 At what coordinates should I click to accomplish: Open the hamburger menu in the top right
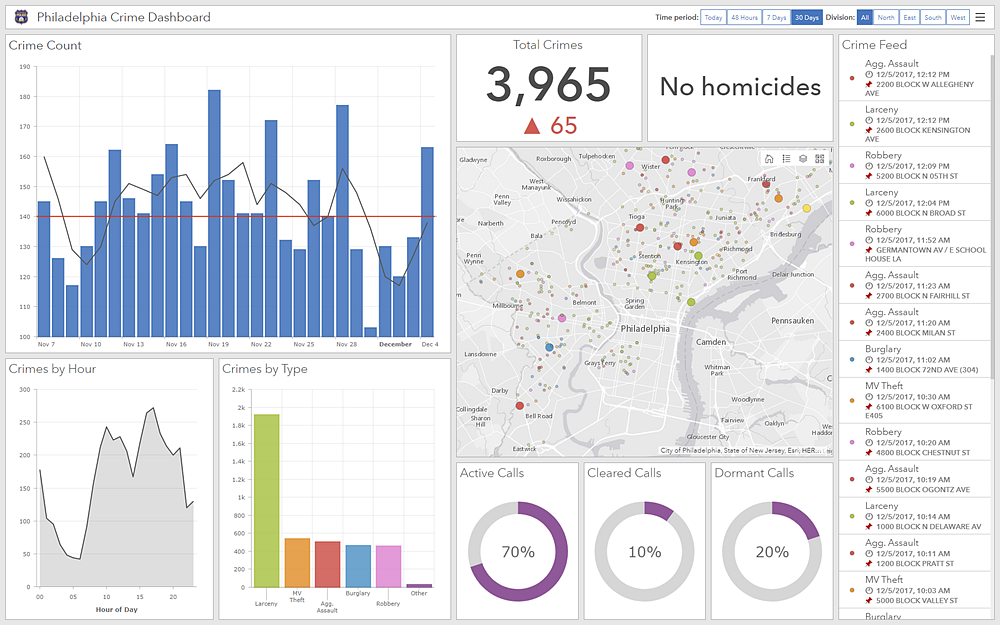tap(980, 16)
